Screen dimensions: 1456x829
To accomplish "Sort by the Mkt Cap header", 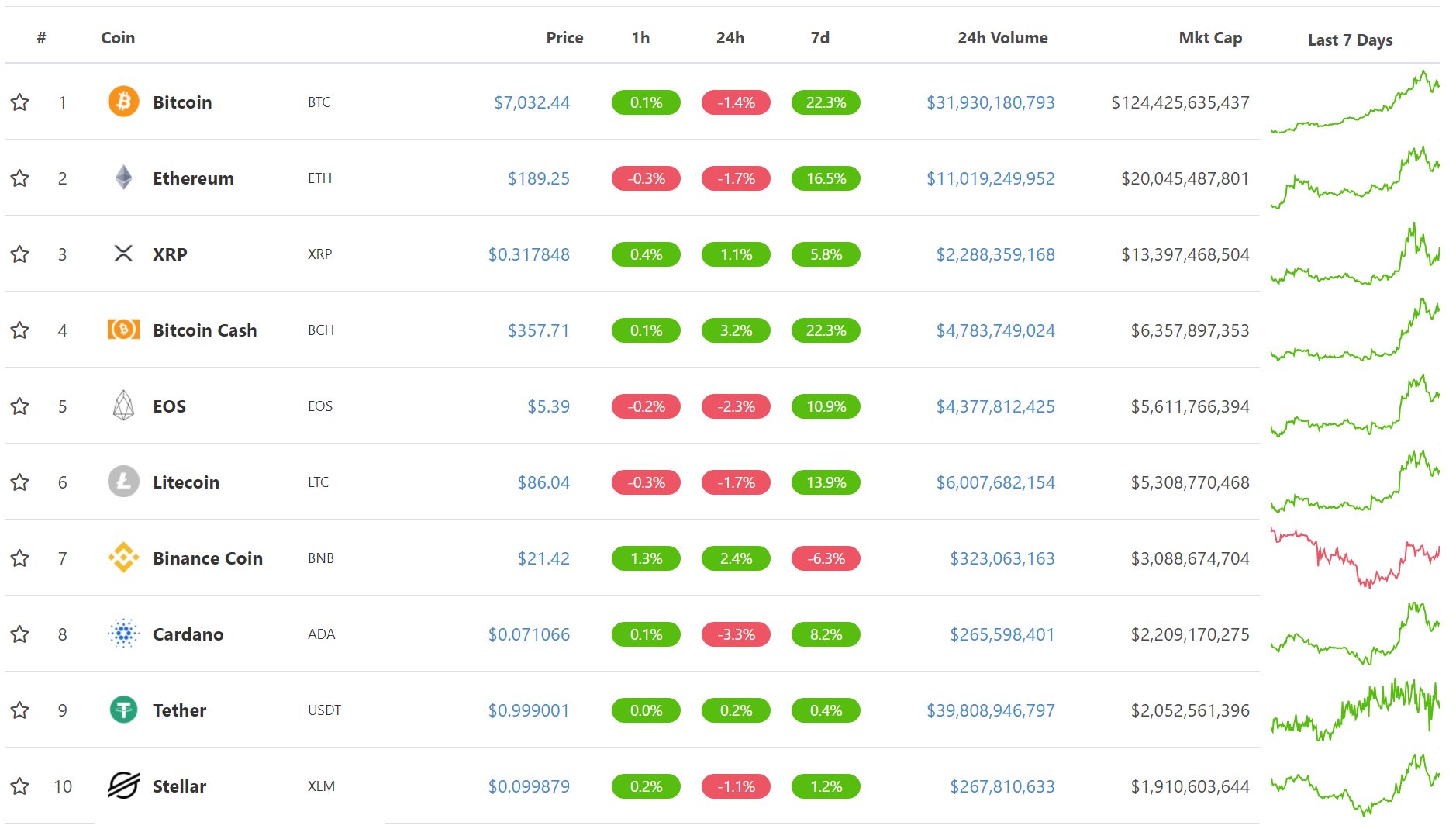I will point(1210,38).
